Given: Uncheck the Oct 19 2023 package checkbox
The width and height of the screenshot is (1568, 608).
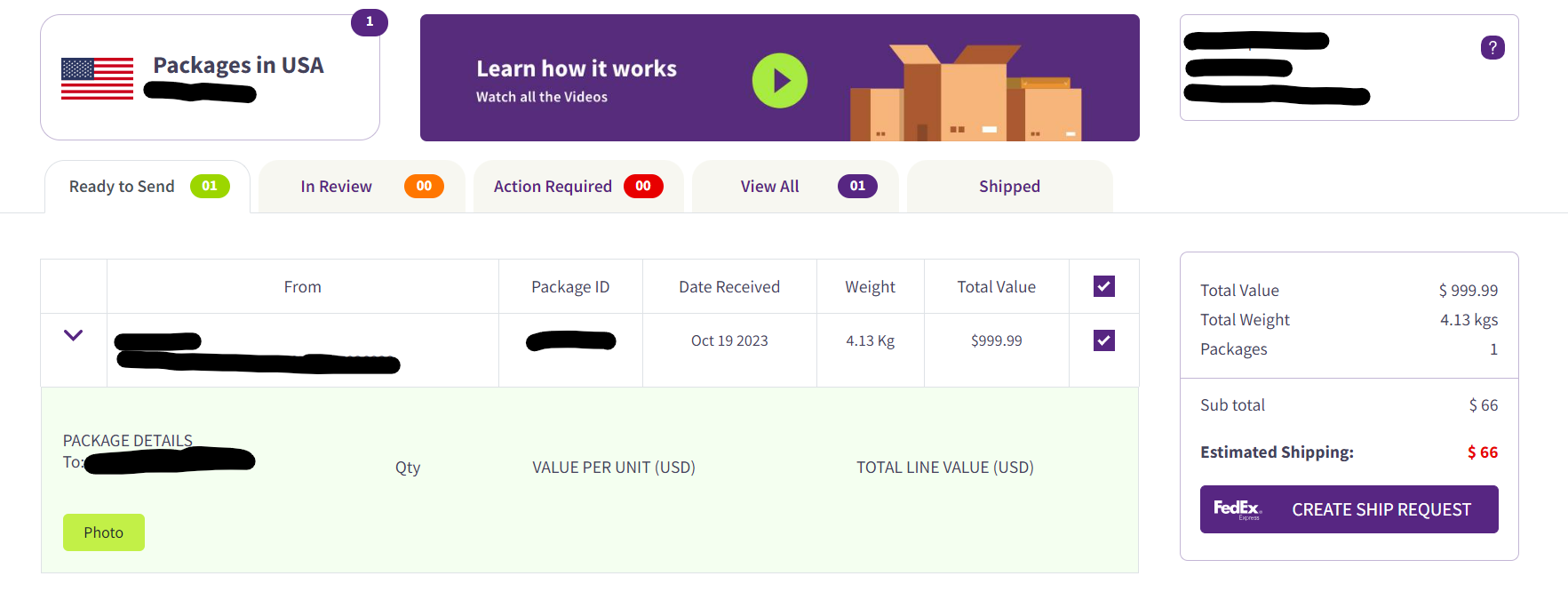Looking at the screenshot, I should click(1104, 340).
